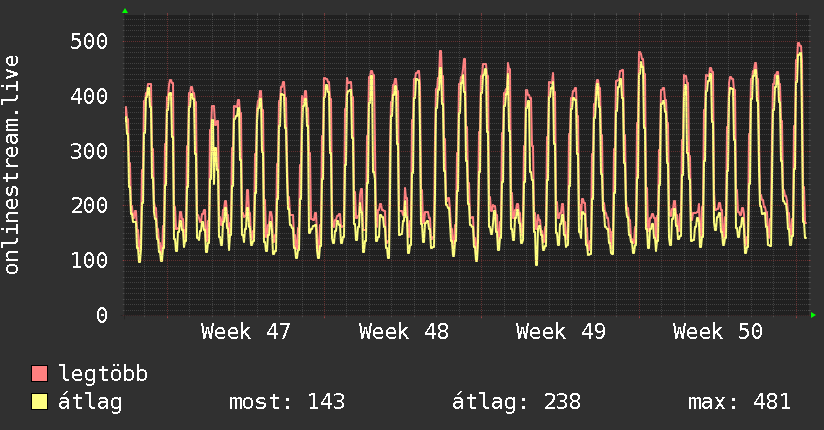Click the 500 y-axis value label
Screen dimensions: 824x430
89,42
